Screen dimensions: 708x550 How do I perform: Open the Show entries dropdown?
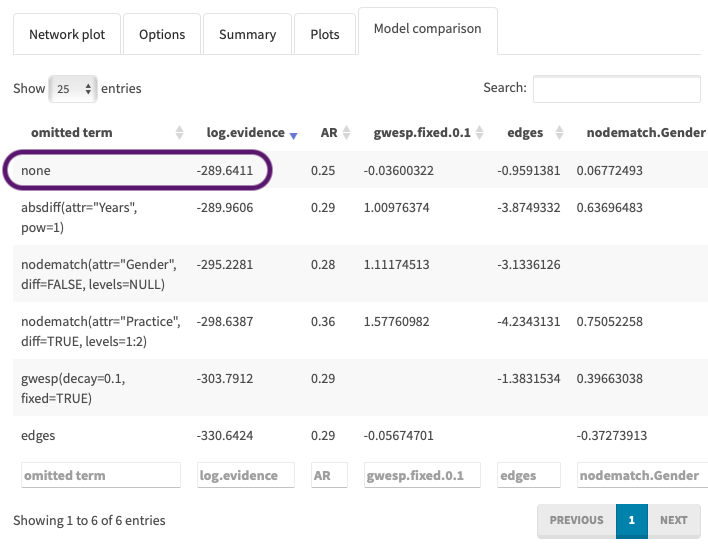pos(75,89)
